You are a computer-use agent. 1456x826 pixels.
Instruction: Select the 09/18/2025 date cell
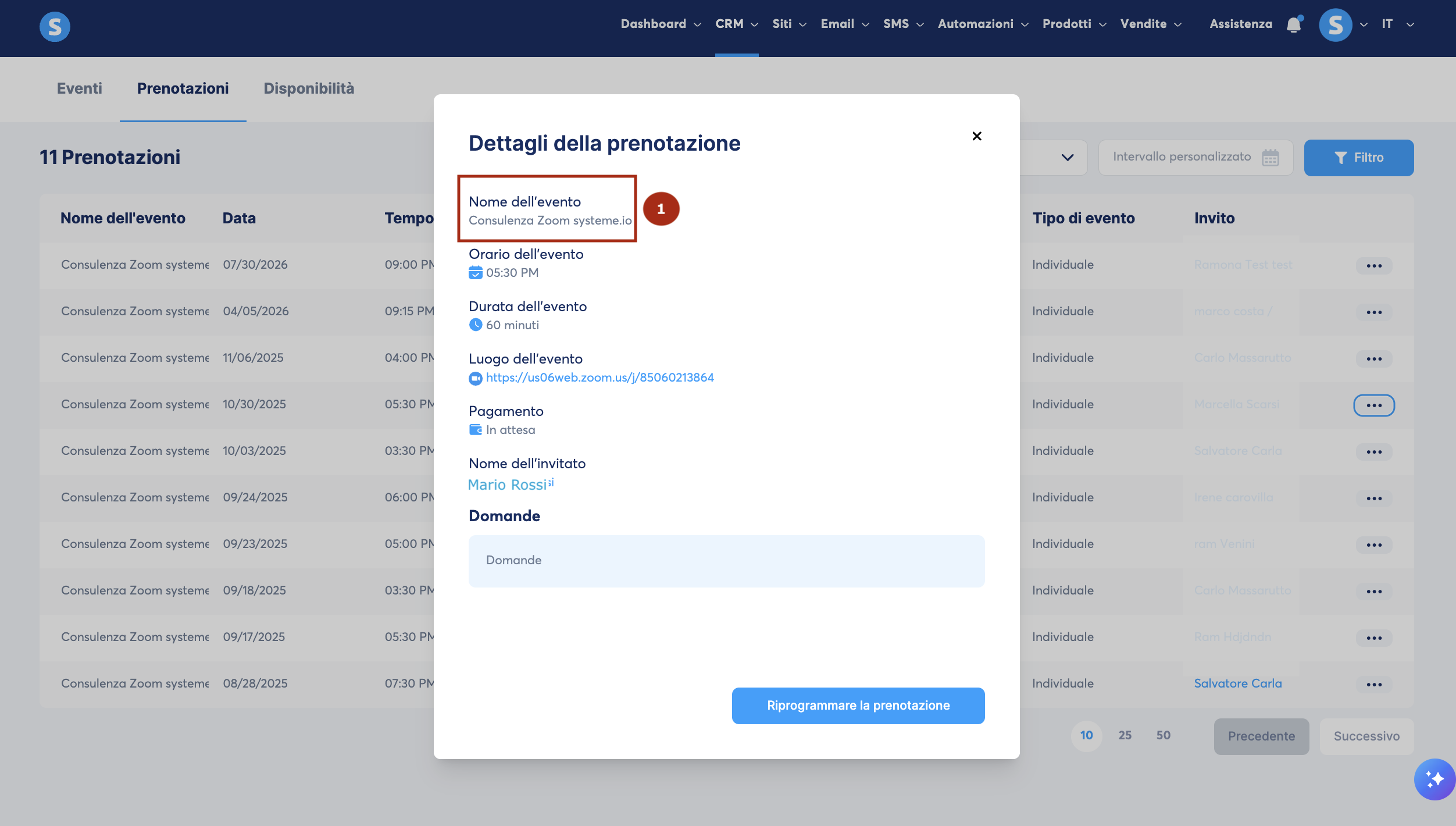[254, 590]
